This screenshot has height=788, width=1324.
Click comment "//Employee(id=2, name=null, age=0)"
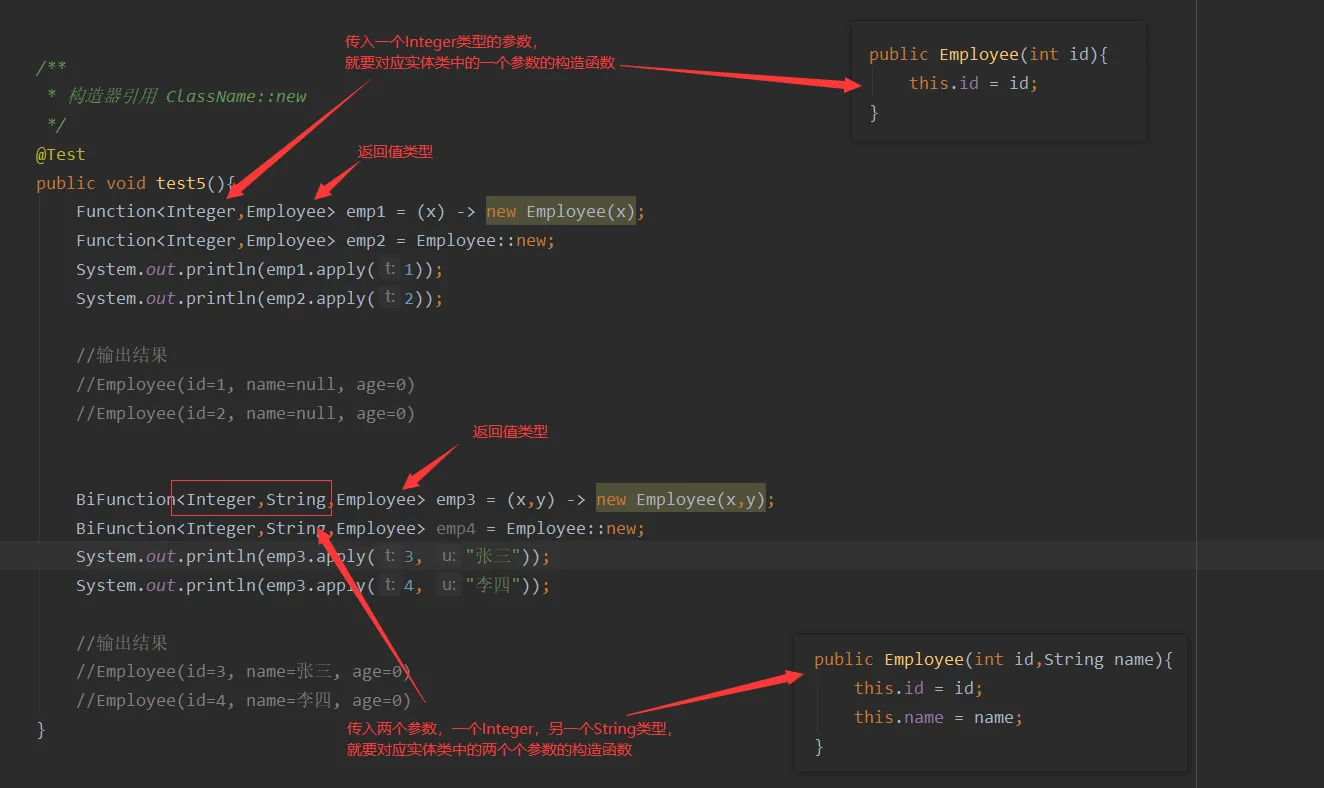[245, 414]
